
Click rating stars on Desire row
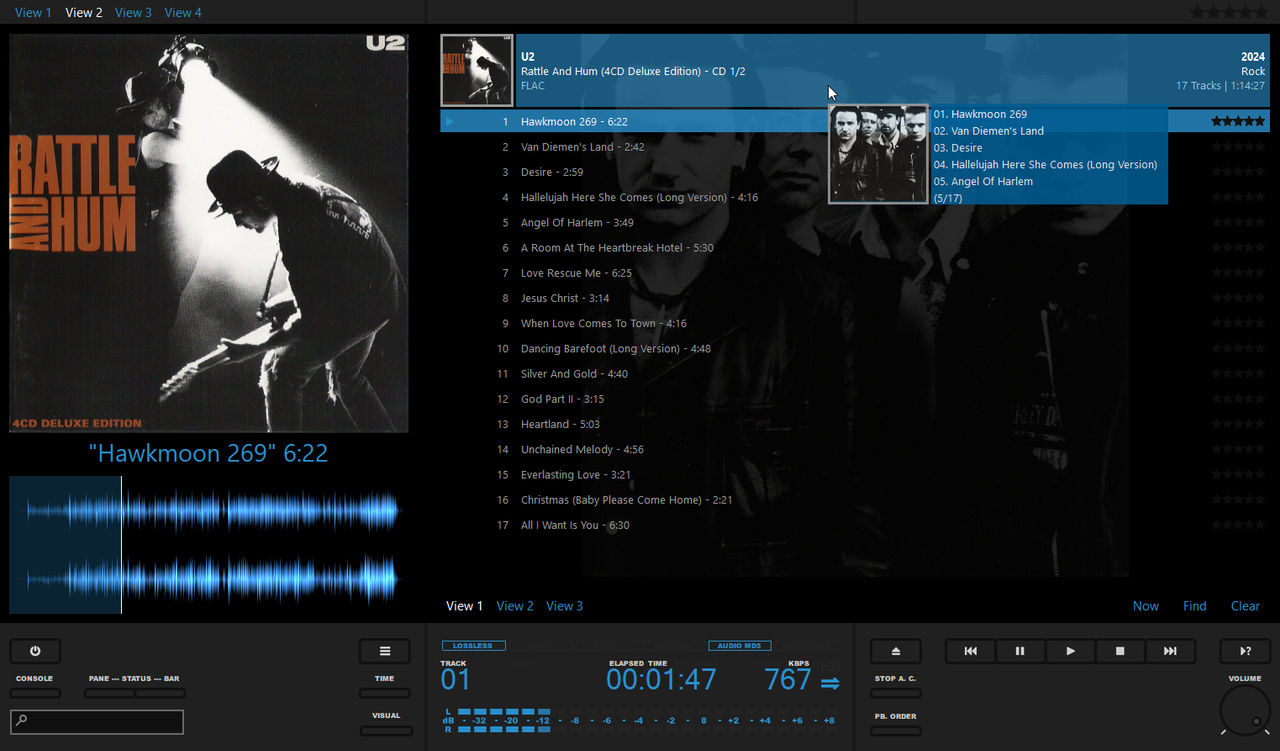1238,172
